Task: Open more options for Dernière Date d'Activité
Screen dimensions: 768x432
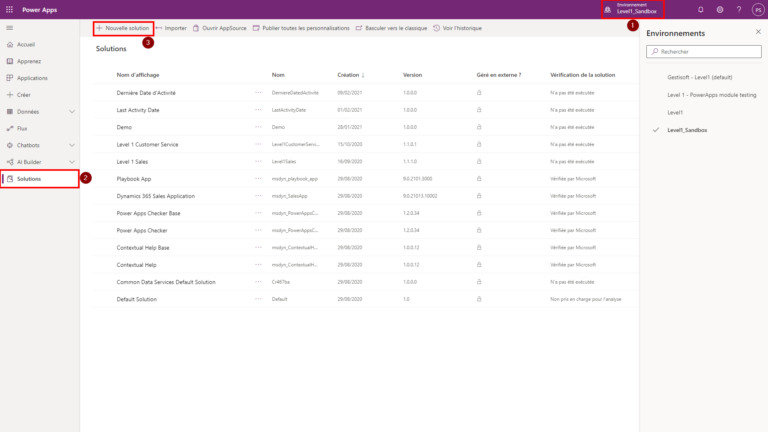Action: coord(258,93)
